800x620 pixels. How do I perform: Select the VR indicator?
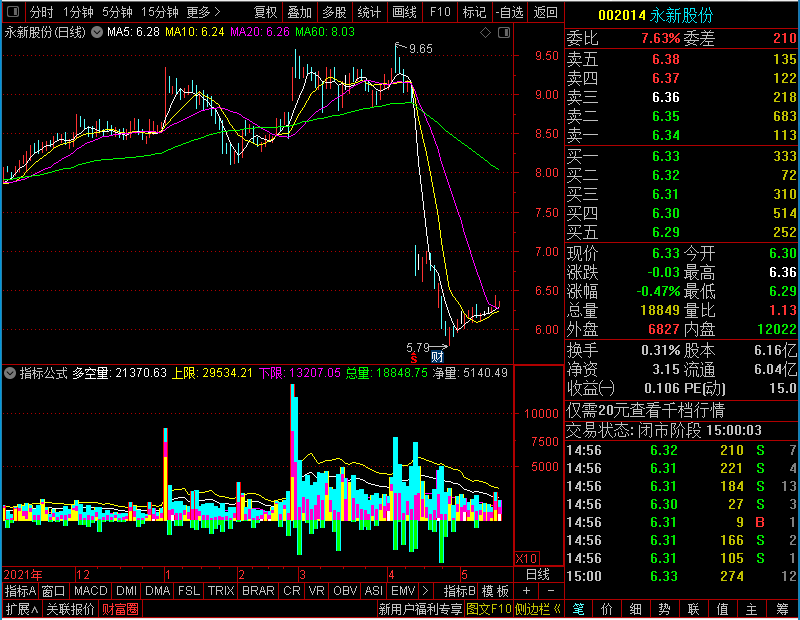coord(317,591)
